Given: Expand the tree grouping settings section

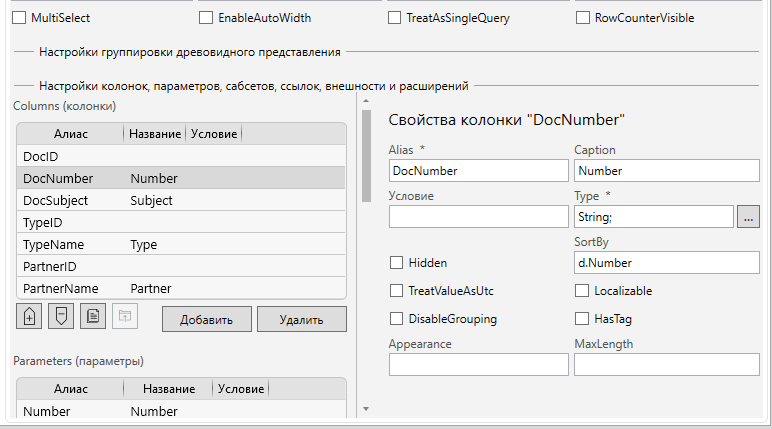Looking at the screenshot, I should tap(189, 51).
